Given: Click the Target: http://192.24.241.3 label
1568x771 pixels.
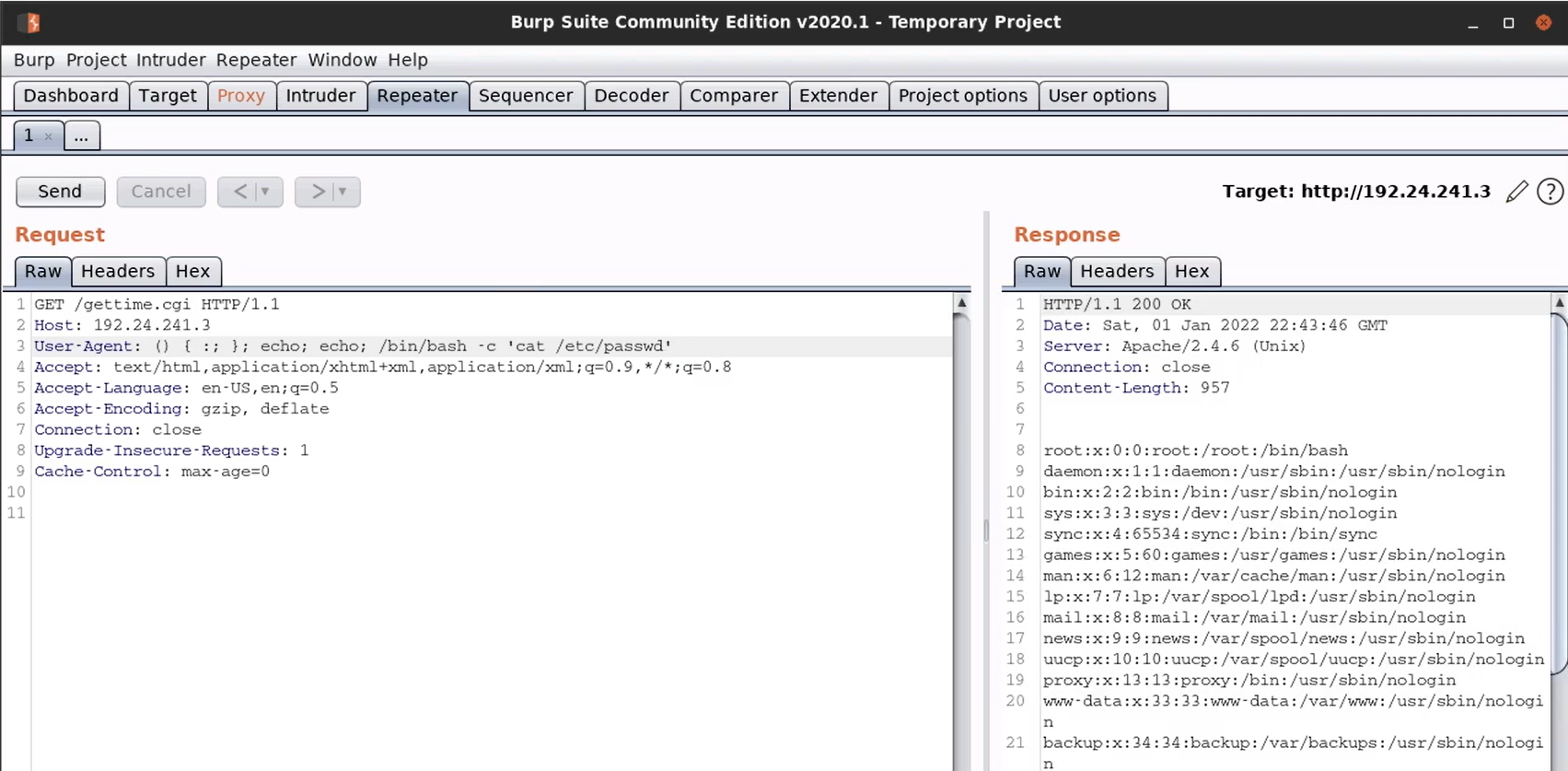Looking at the screenshot, I should (x=1356, y=192).
